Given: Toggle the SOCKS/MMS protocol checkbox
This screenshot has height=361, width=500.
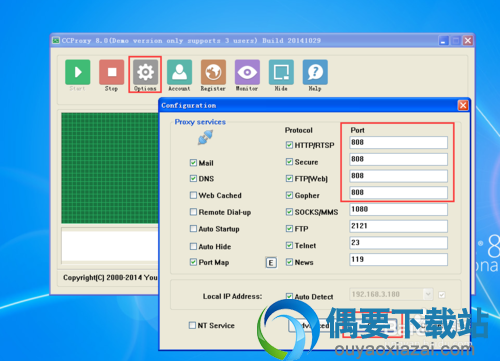Looking at the screenshot, I should coord(289,212).
